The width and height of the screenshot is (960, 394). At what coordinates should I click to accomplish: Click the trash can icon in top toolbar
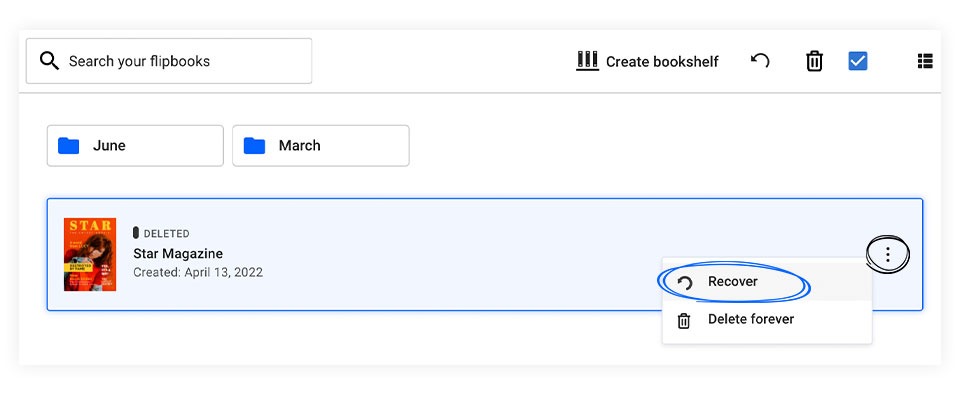point(814,61)
